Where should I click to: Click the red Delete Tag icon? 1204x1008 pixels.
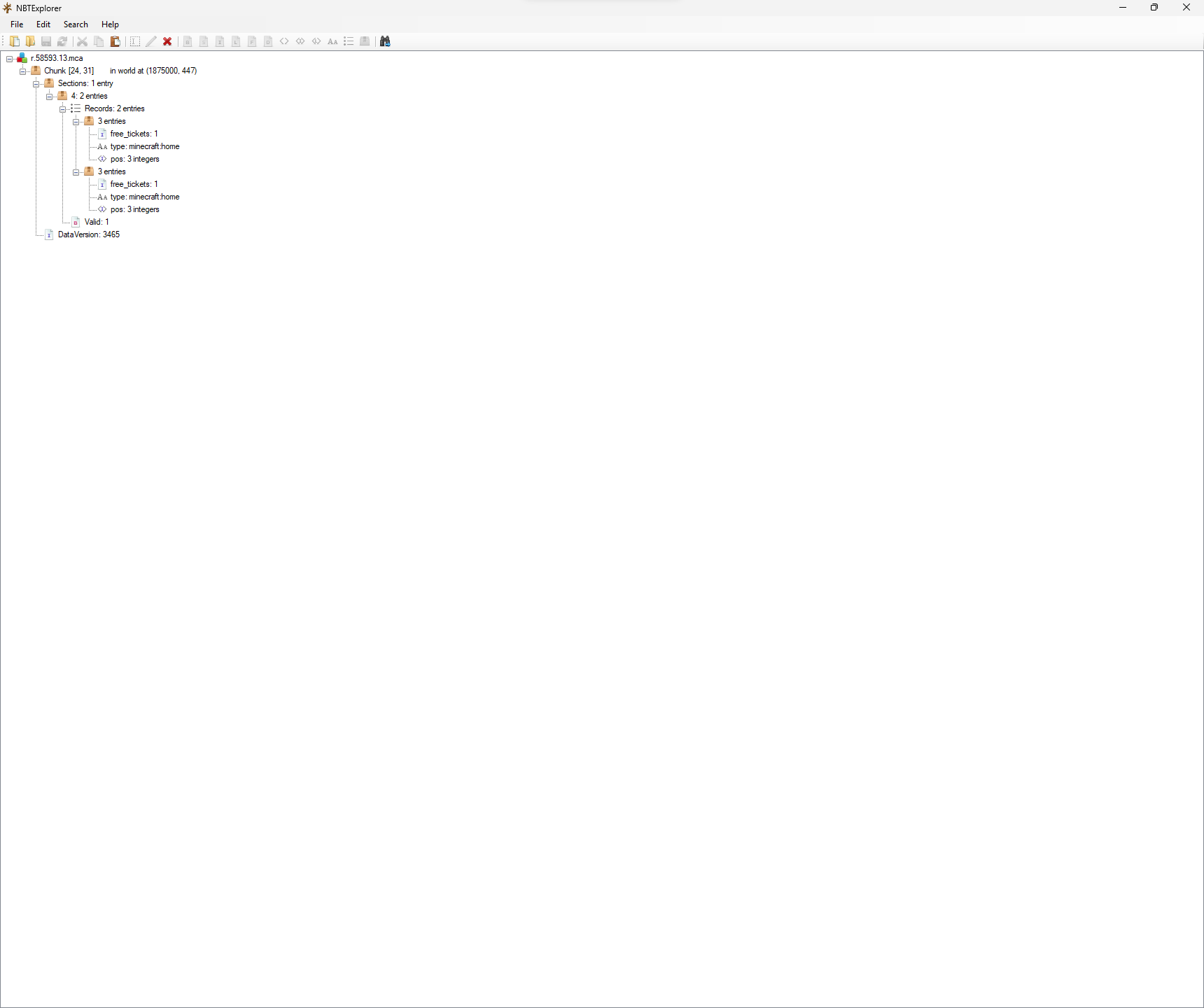[x=167, y=41]
